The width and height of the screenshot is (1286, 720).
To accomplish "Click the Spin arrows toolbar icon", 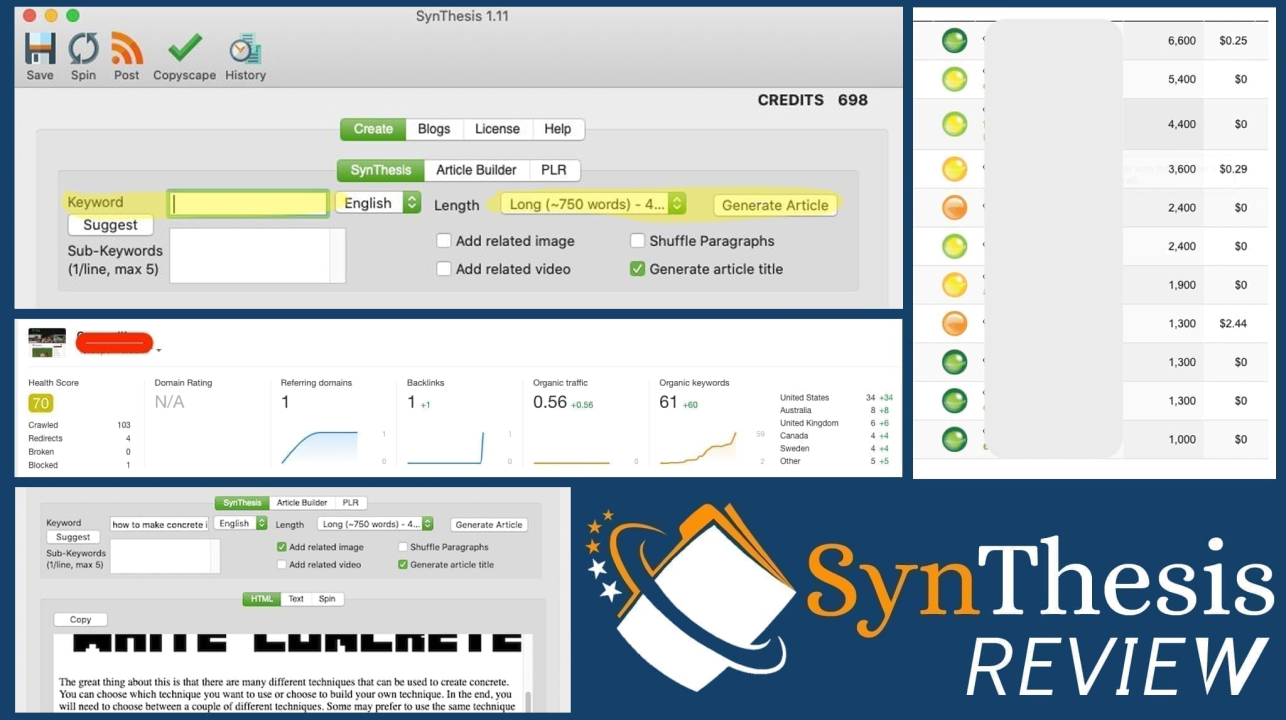I will pyautogui.click(x=83, y=48).
